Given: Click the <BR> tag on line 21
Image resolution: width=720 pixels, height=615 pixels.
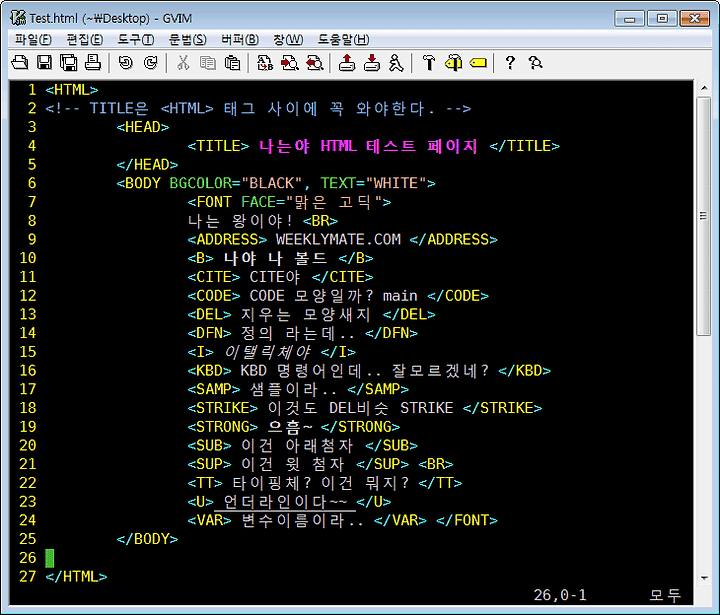Looking at the screenshot, I should click(436, 464).
